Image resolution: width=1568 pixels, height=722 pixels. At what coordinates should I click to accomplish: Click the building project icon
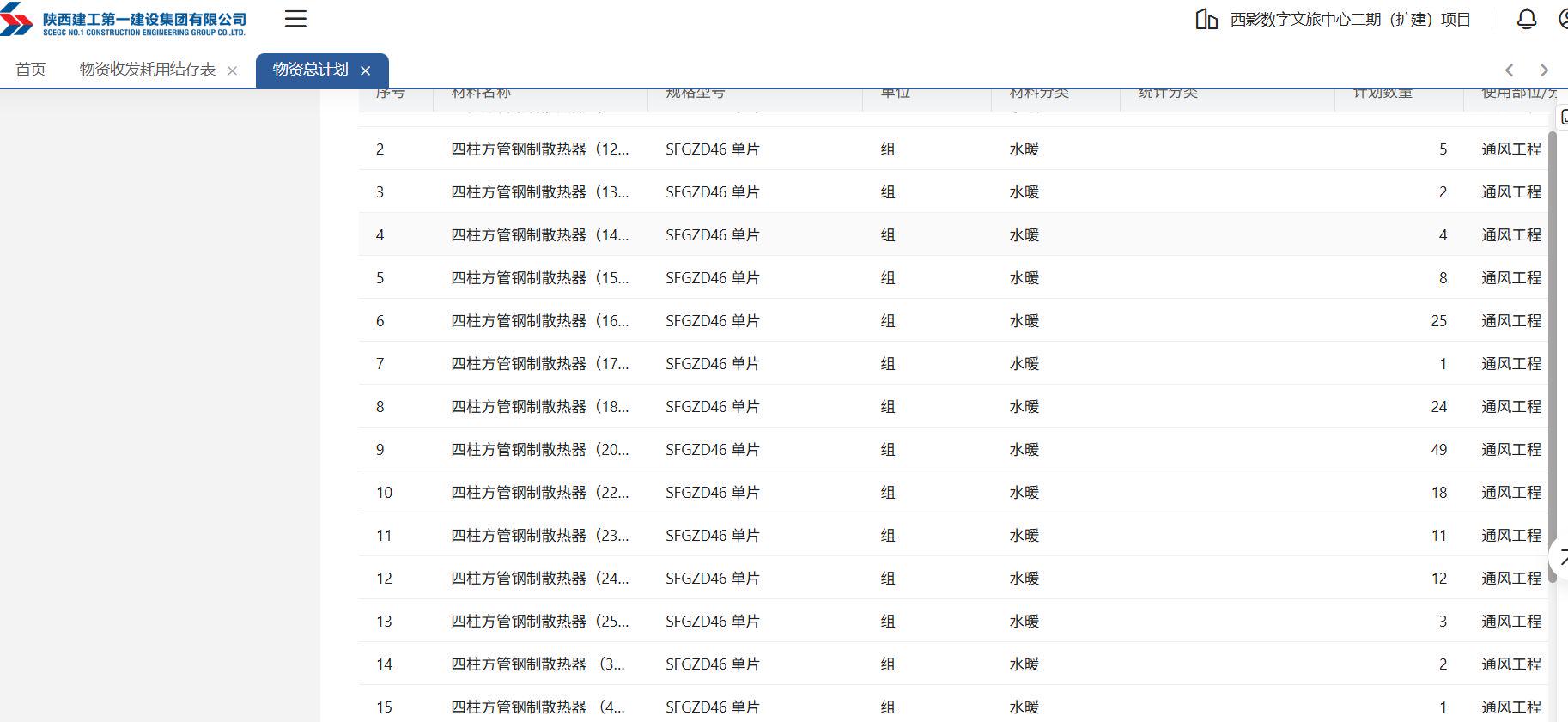pos(1206,19)
